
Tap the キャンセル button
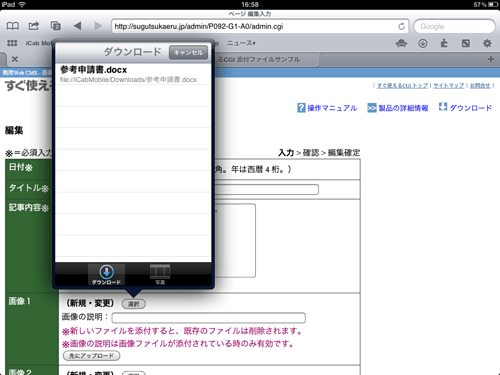[x=188, y=52]
